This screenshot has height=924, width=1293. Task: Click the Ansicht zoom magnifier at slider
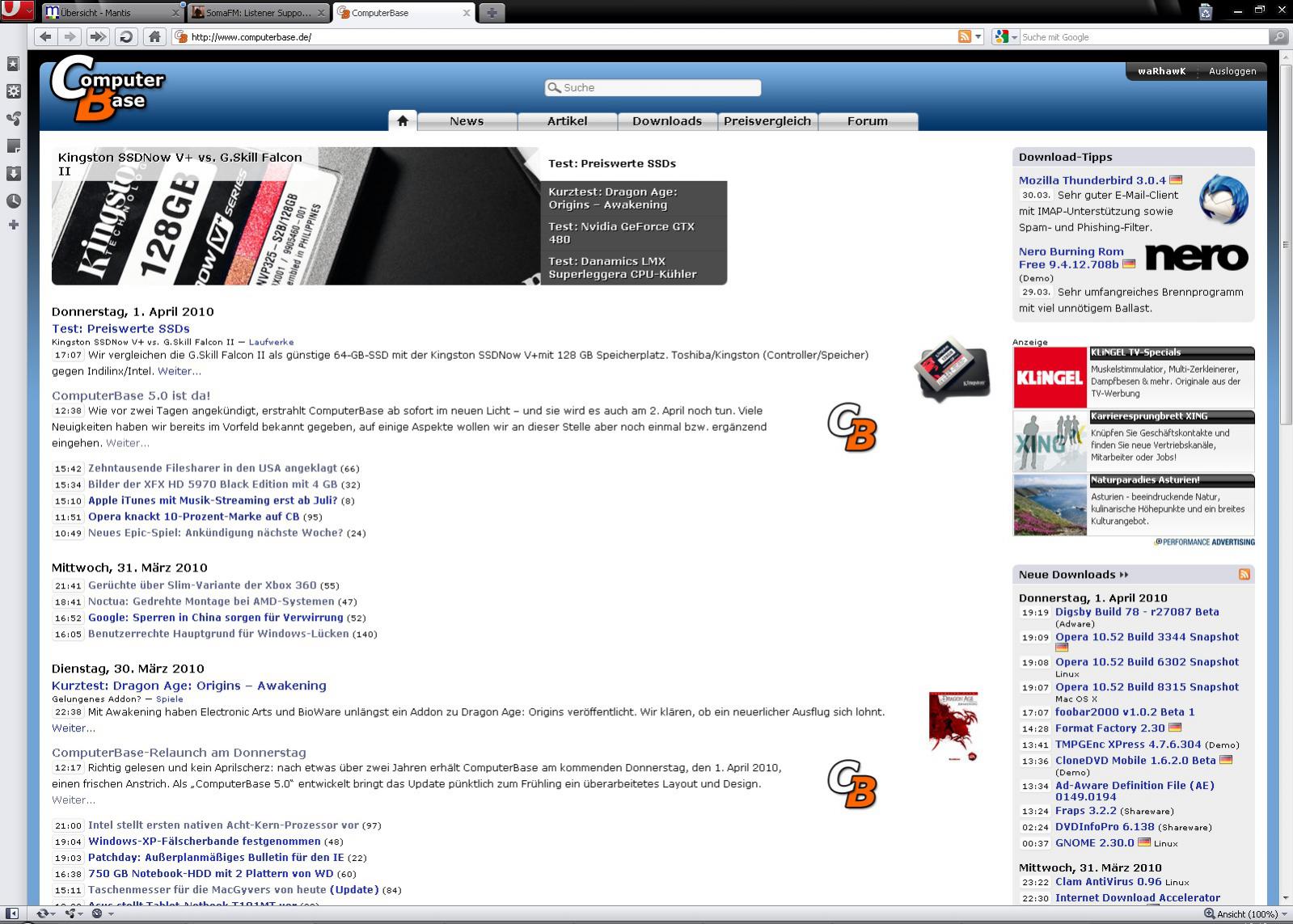tap(1209, 914)
